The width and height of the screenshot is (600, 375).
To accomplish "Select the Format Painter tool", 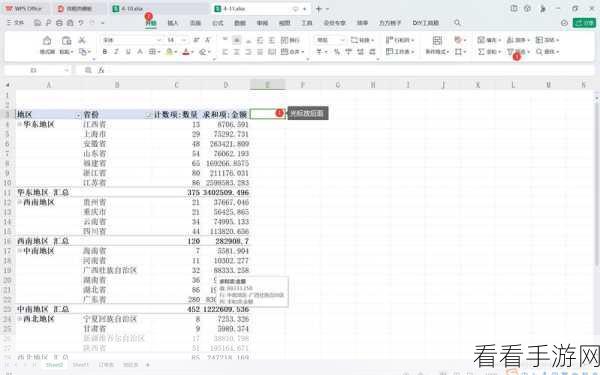I will pyautogui.click(x=47, y=45).
